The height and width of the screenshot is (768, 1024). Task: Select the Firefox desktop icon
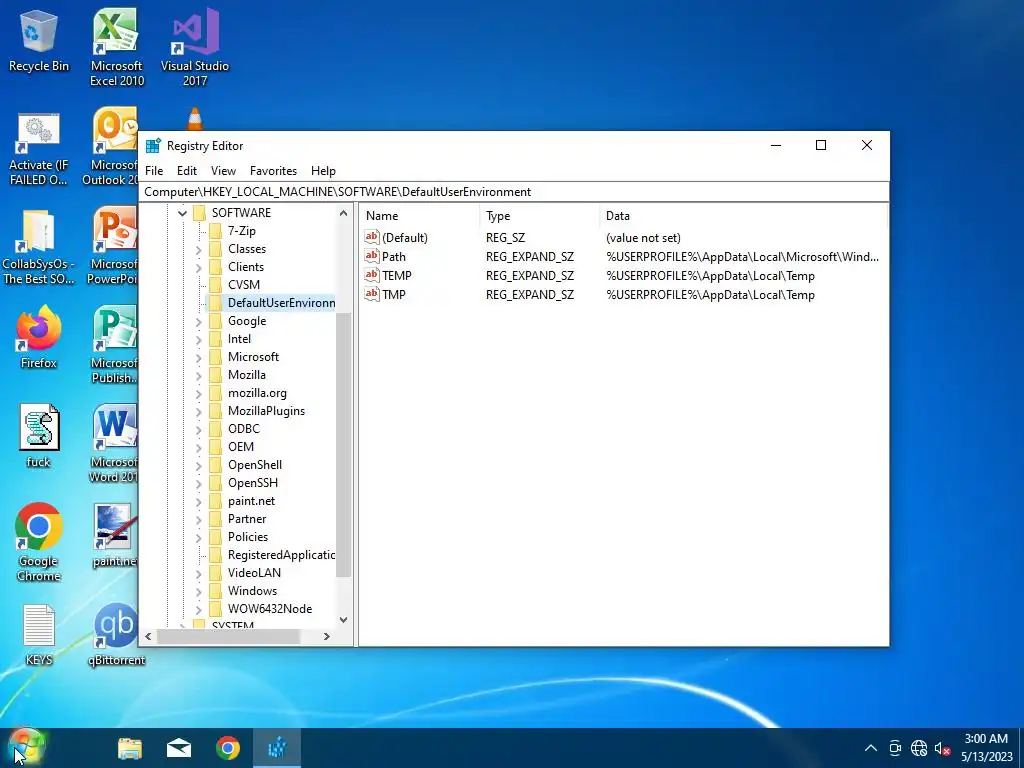pyautogui.click(x=39, y=338)
